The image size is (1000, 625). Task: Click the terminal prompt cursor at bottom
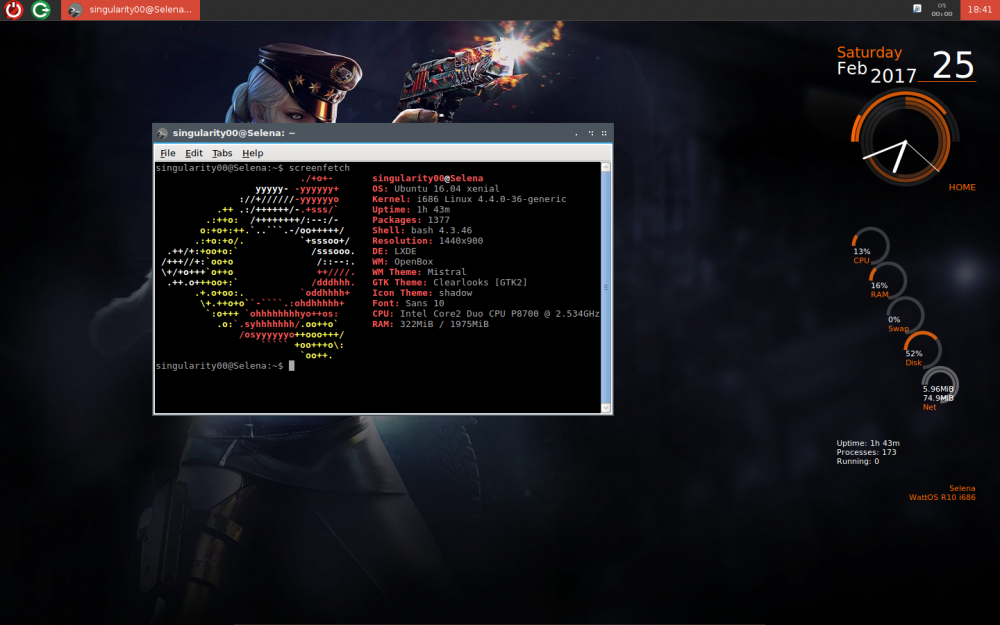(291, 365)
